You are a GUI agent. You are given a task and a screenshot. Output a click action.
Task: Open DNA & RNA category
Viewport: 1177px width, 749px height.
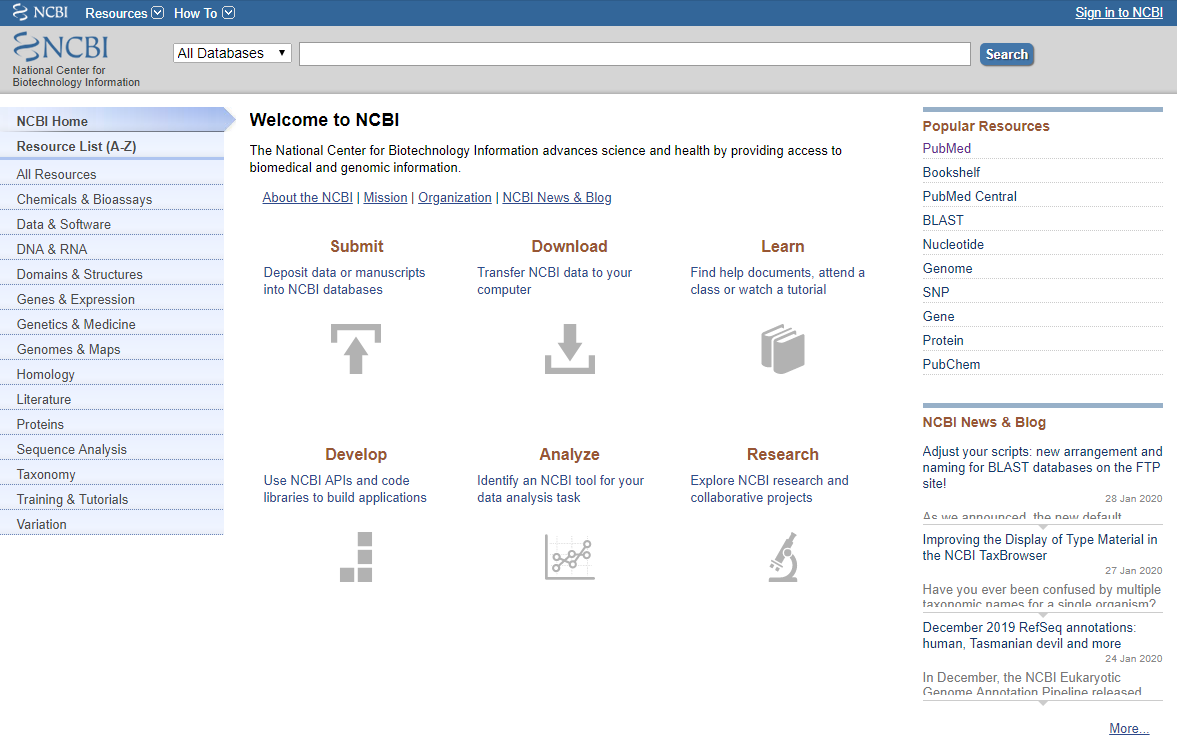coord(112,249)
